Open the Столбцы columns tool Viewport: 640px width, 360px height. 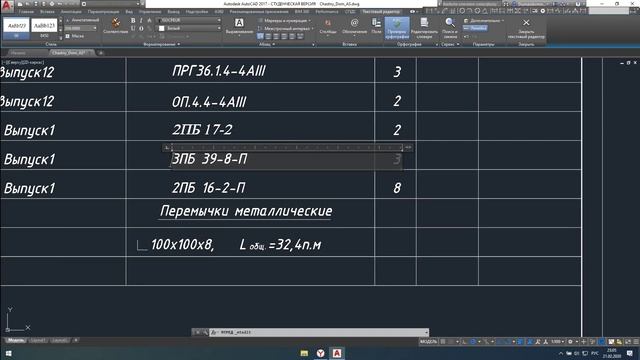(x=328, y=26)
